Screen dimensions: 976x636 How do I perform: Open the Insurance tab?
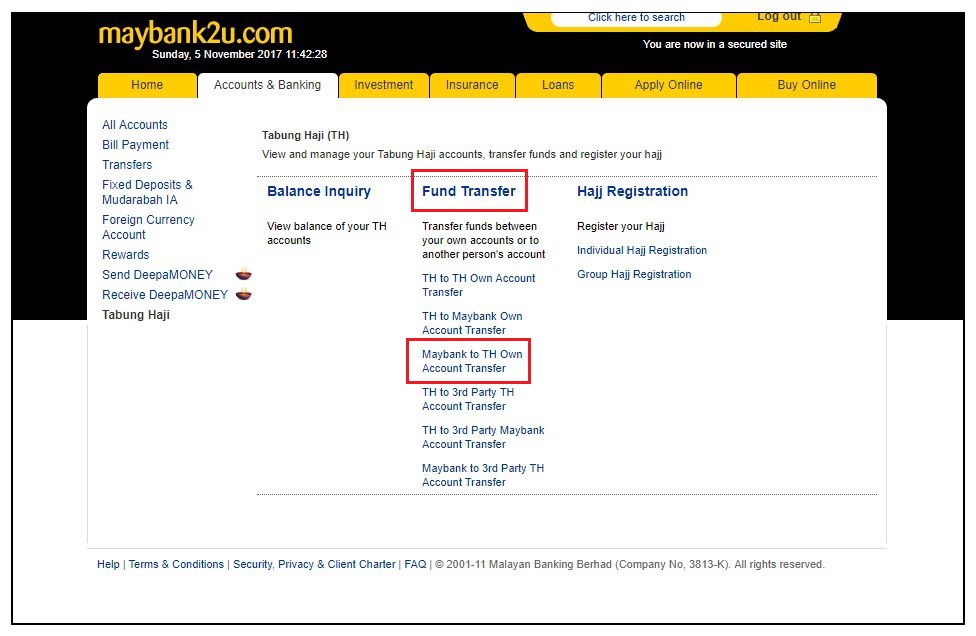tap(472, 85)
